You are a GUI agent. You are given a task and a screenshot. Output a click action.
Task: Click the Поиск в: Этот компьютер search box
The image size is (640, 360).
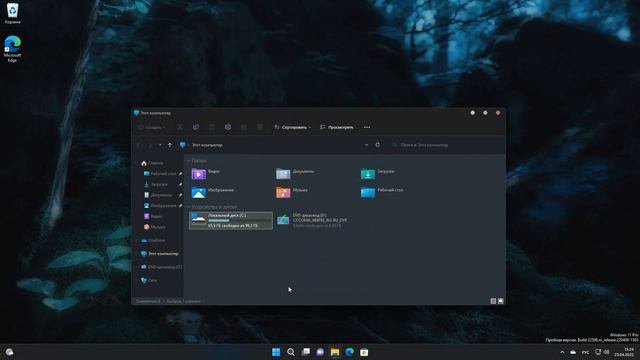446,145
